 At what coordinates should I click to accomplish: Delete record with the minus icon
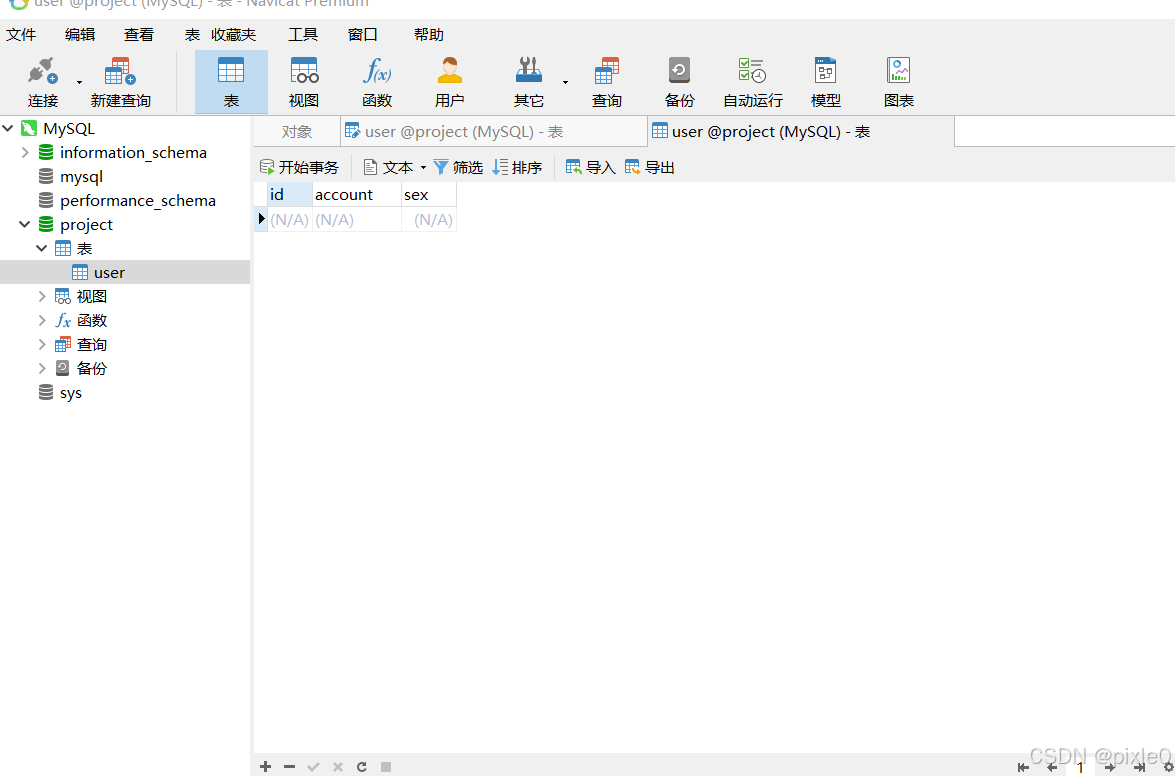click(289, 766)
